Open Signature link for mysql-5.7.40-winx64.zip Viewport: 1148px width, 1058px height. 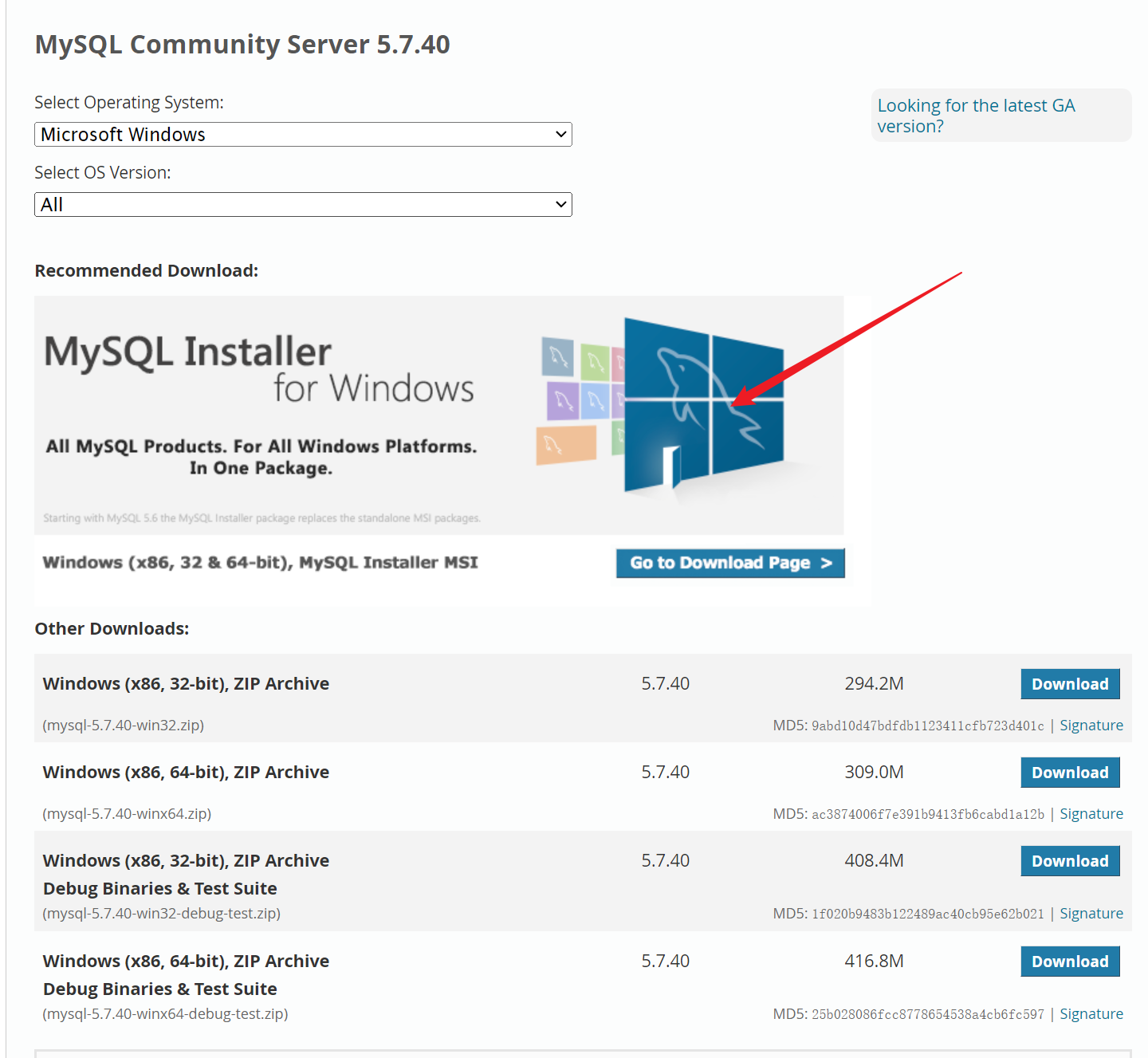tap(1091, 814)
